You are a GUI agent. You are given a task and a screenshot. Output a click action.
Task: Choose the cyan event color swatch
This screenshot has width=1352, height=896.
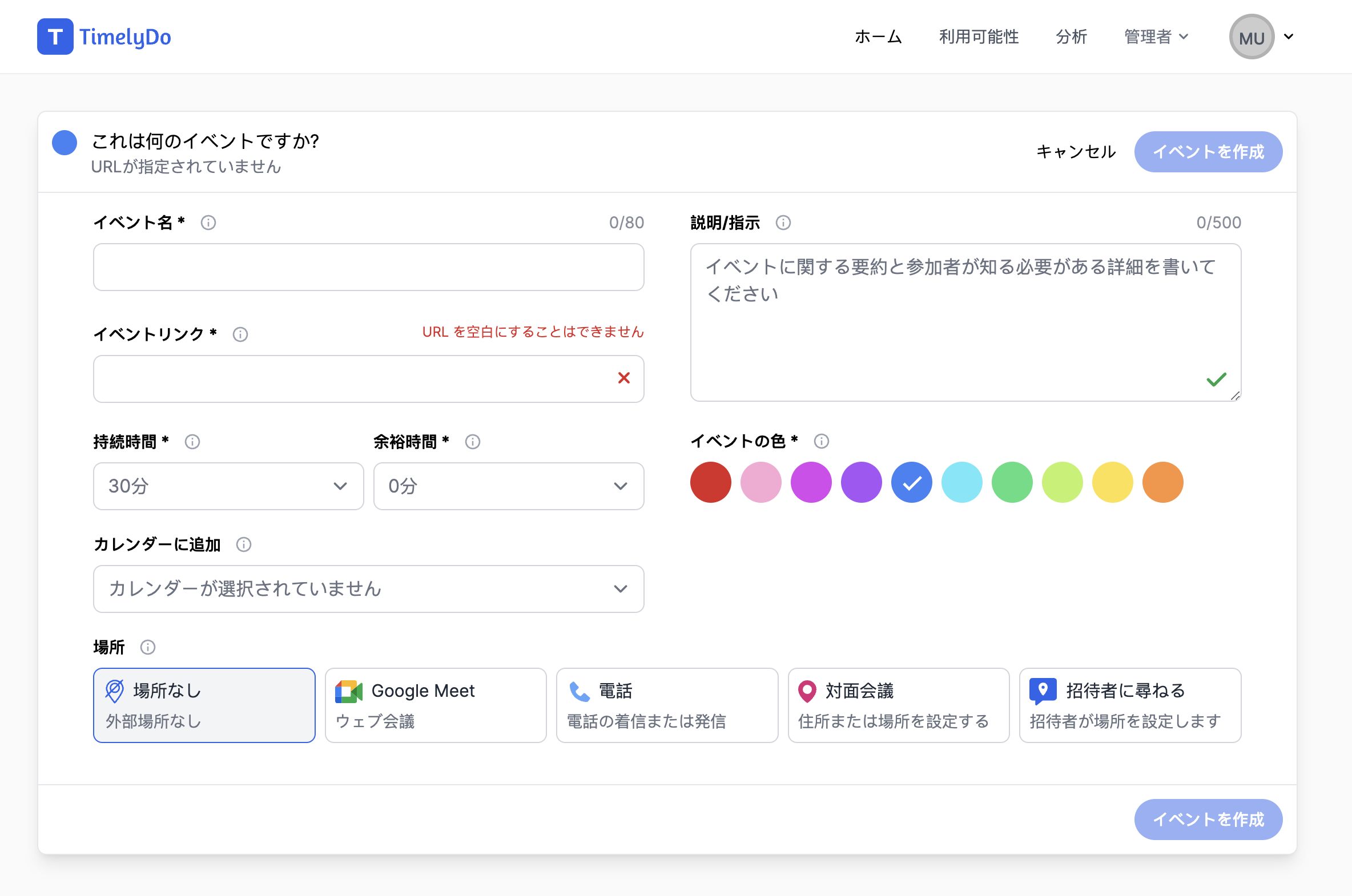962,482
